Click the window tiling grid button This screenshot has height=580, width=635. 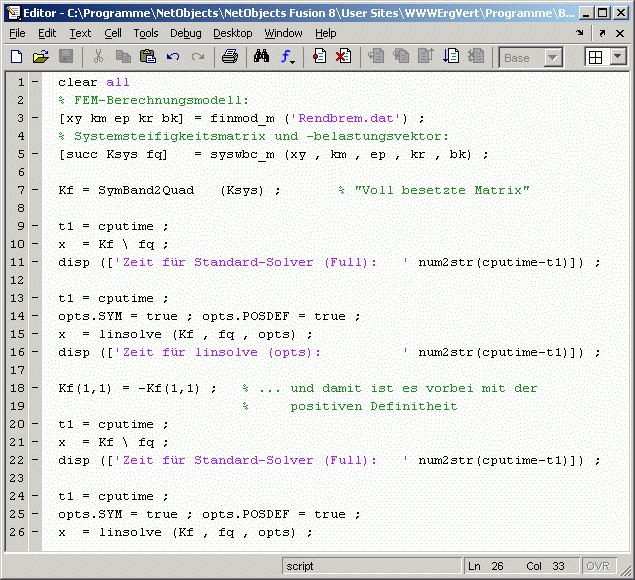pos(596,57)
